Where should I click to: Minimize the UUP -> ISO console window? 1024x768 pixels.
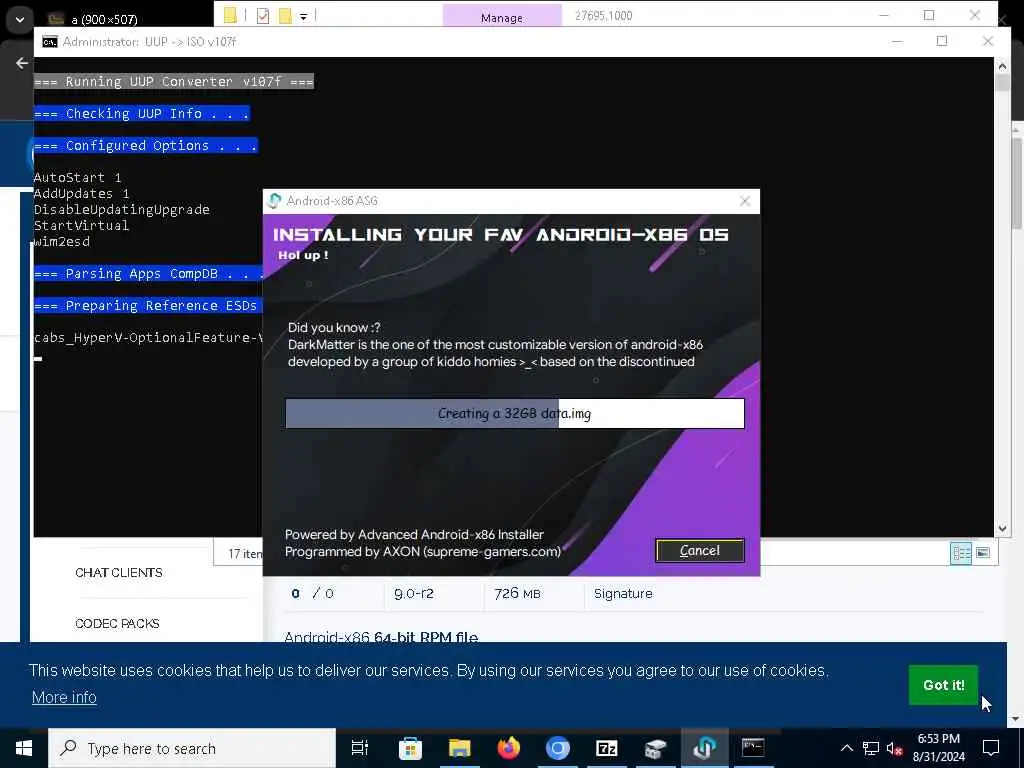pos(897,41)
